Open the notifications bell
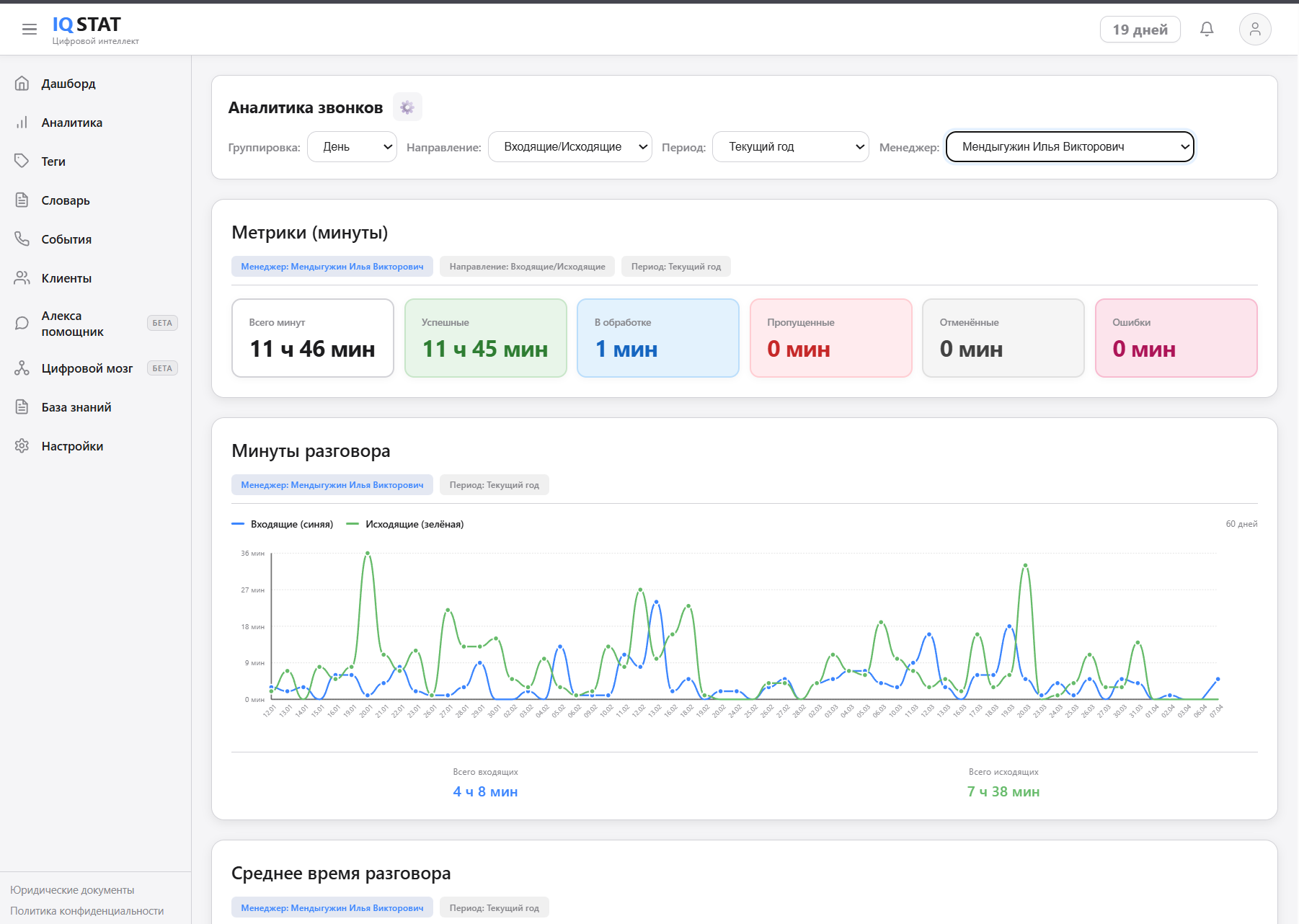The width and height of the screenshot is (1299, 924). click(x=1206, y=30)
